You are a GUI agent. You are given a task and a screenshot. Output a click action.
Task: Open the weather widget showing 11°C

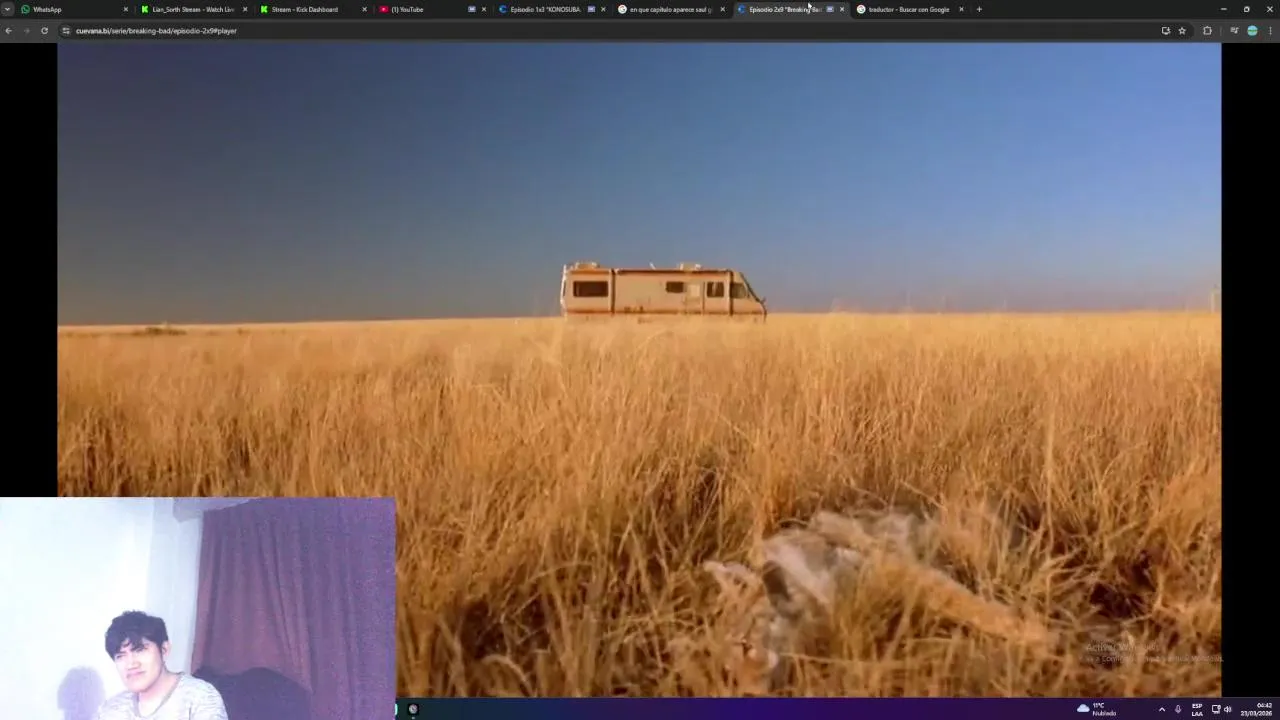pos(1097,709)
